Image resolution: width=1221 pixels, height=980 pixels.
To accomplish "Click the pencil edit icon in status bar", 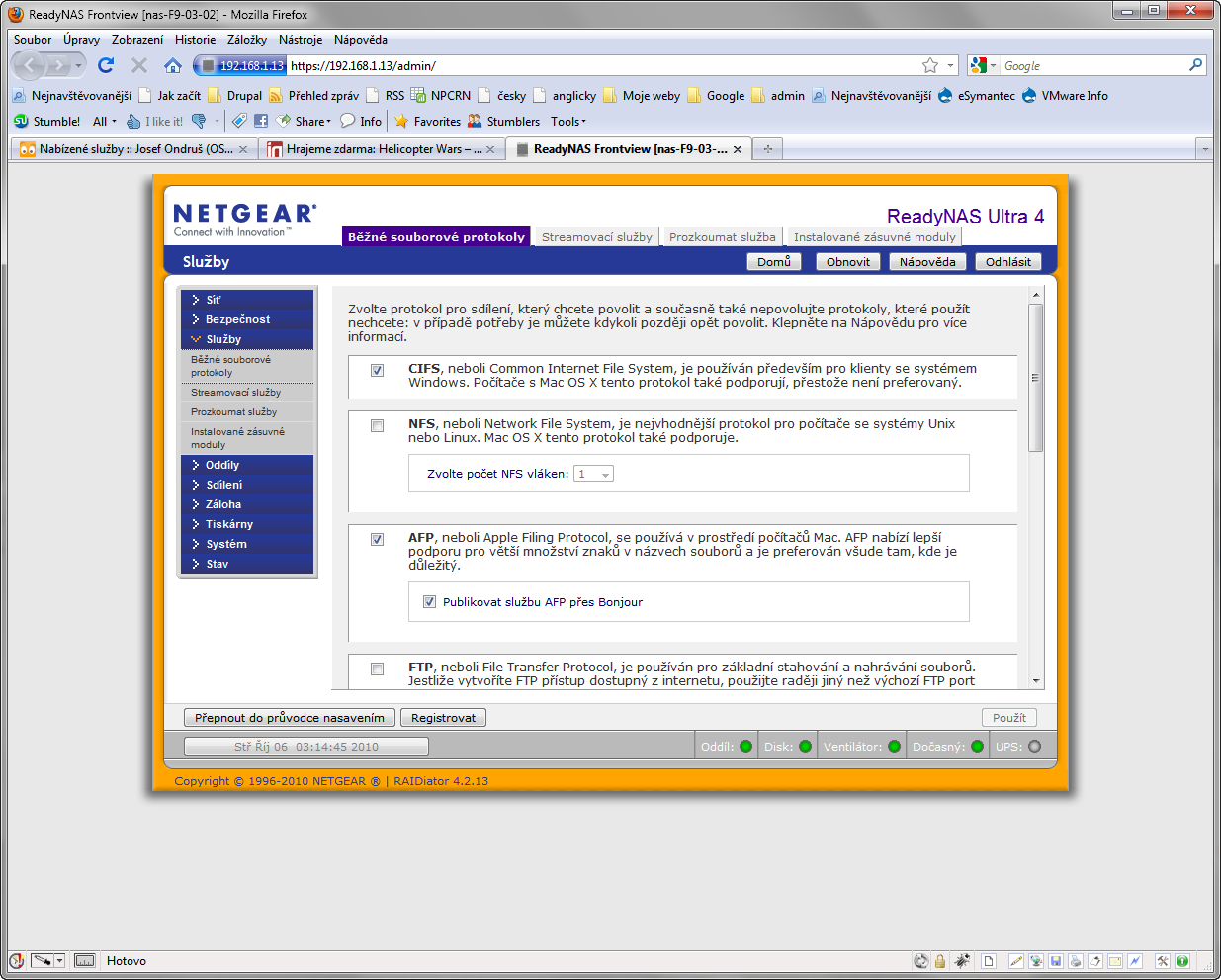I will pos(1015,961).
